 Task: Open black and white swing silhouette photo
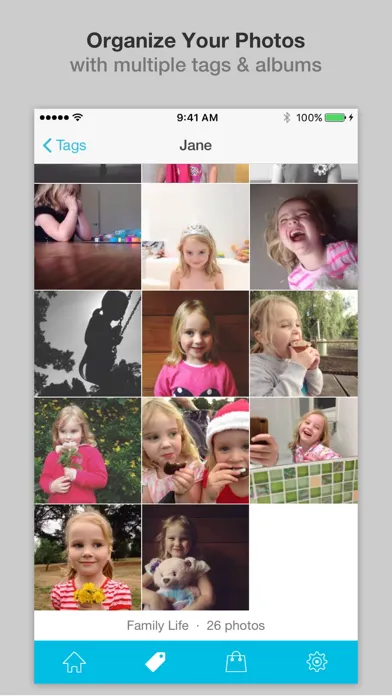click(x=87, y=344)
